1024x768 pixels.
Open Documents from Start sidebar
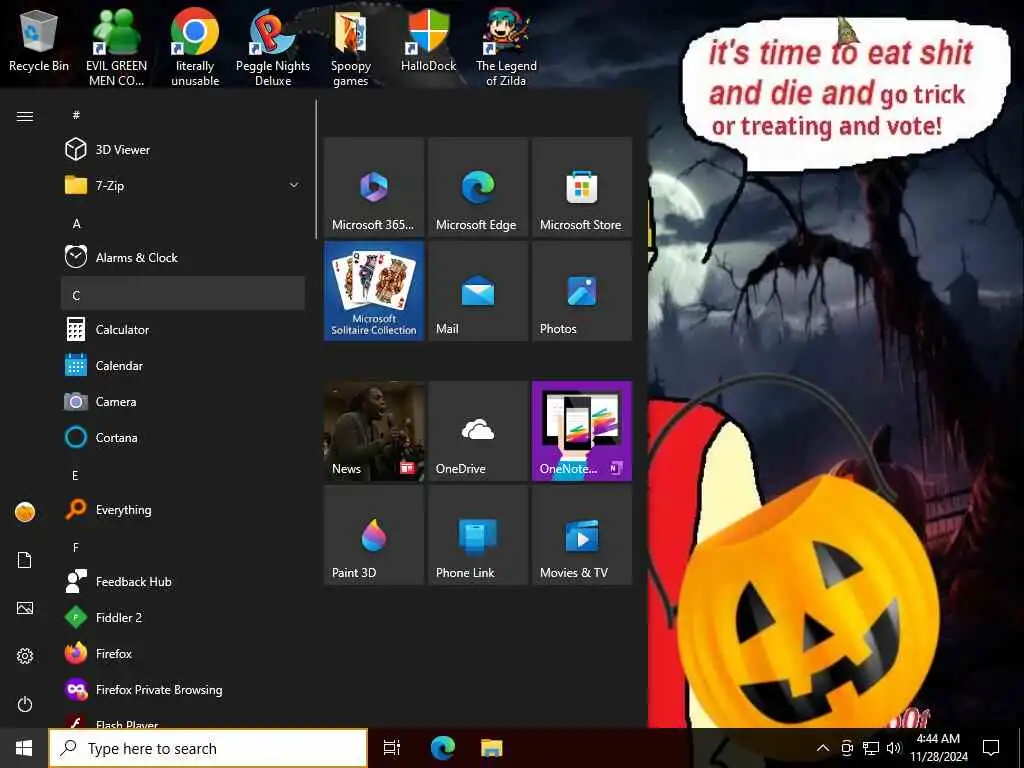tap(25, 560)
